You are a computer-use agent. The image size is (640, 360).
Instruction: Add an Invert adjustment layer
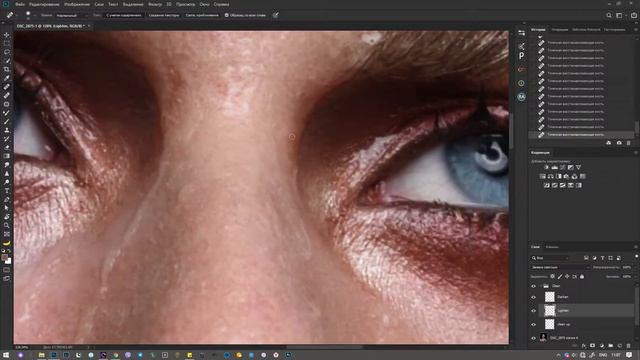(x=547, y=185)
